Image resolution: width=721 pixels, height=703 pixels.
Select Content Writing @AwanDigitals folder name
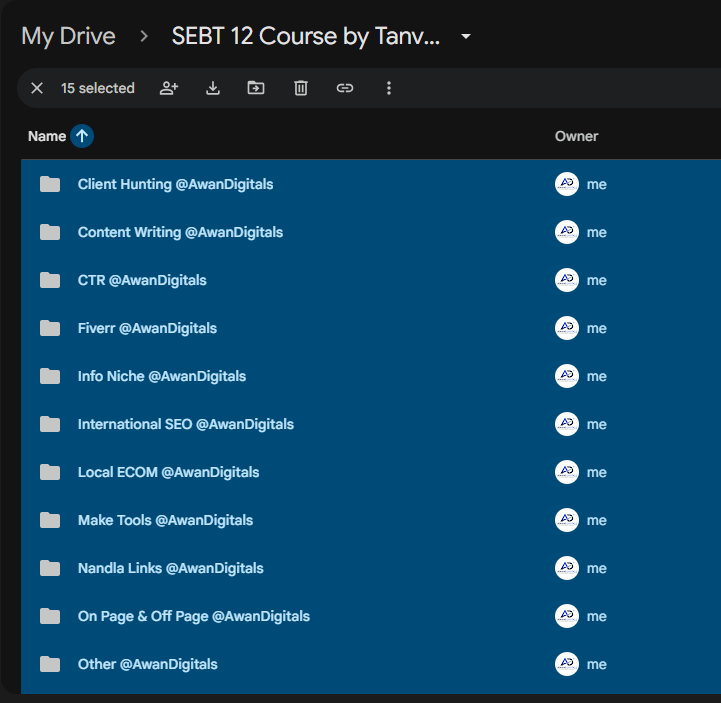tap(180, 233)
